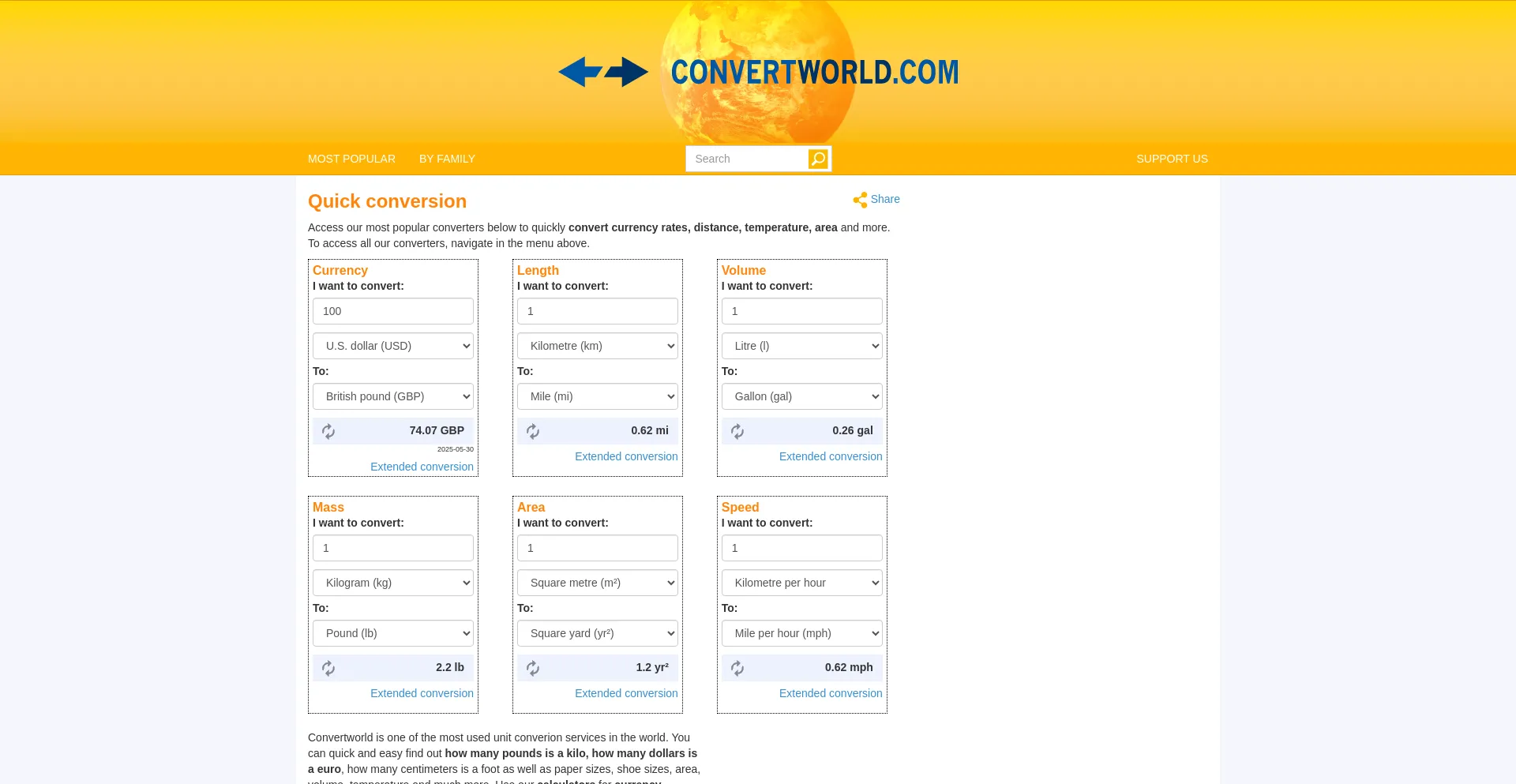Image resolution: width=1516 pixels, height=784 pixels.
Task: Click the Length section title
Action: click(x=538, y=270)
